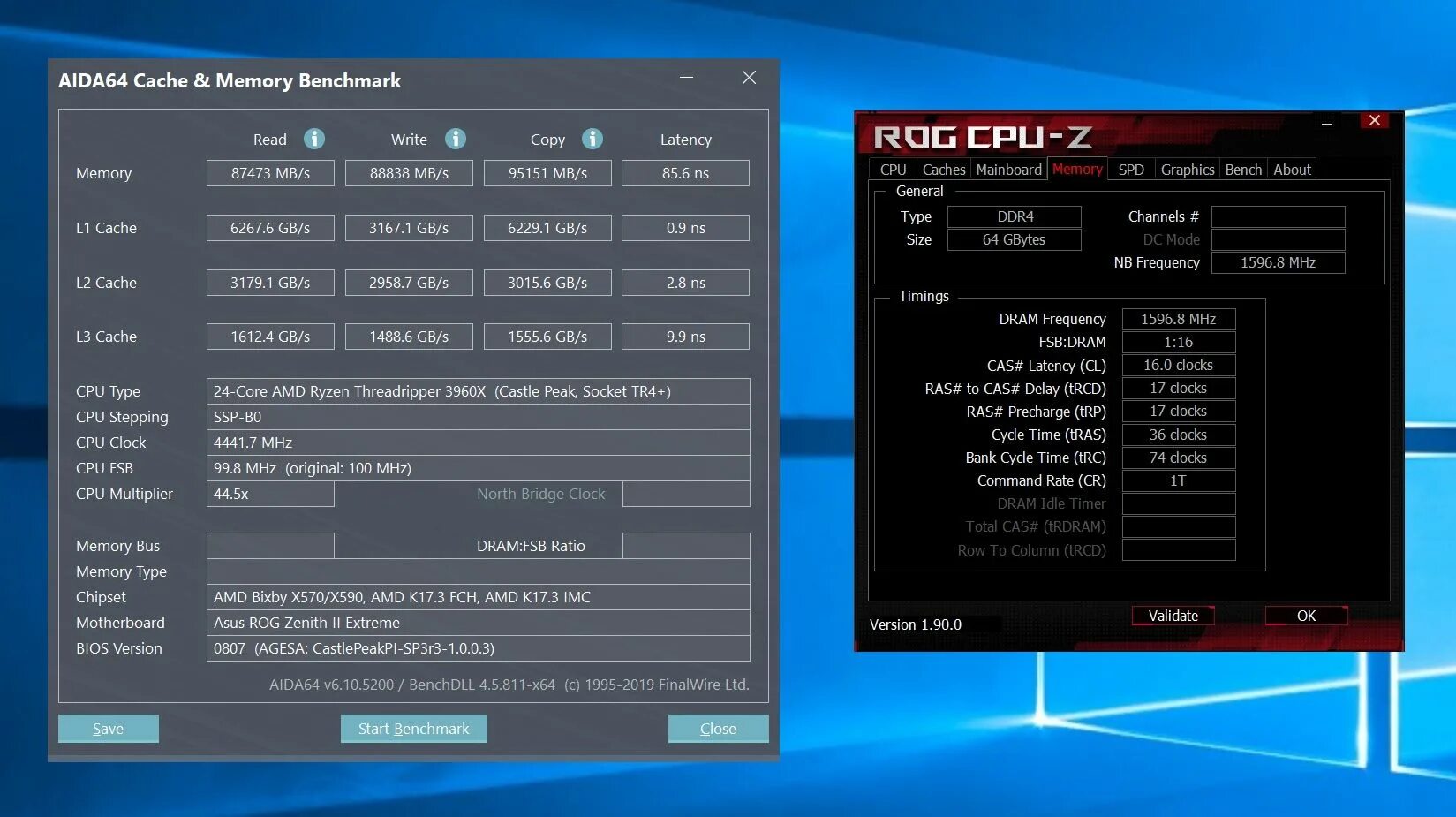
Task: Click Start Benchmark in AIDA64
Action: (413, 729)
